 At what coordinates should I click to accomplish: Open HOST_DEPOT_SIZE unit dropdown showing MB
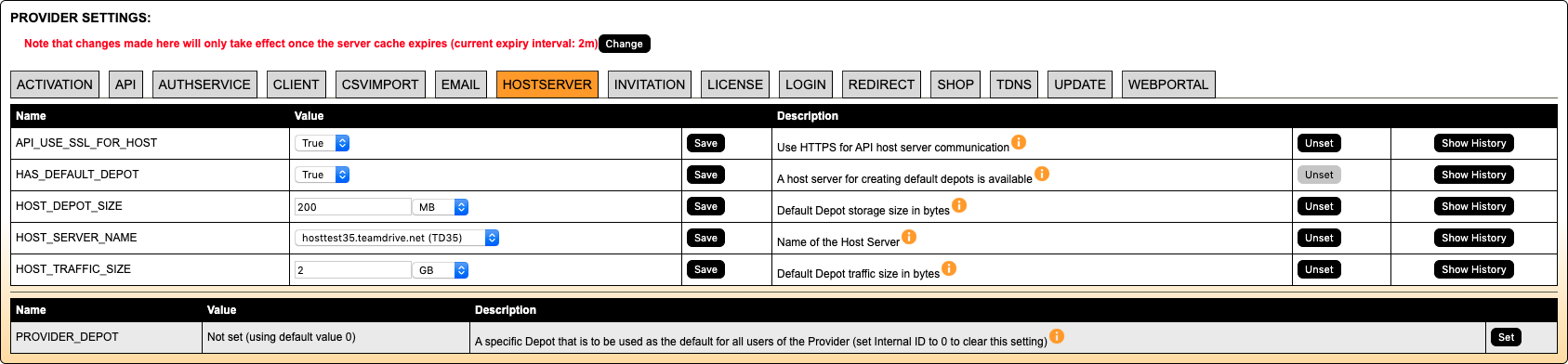441,207
